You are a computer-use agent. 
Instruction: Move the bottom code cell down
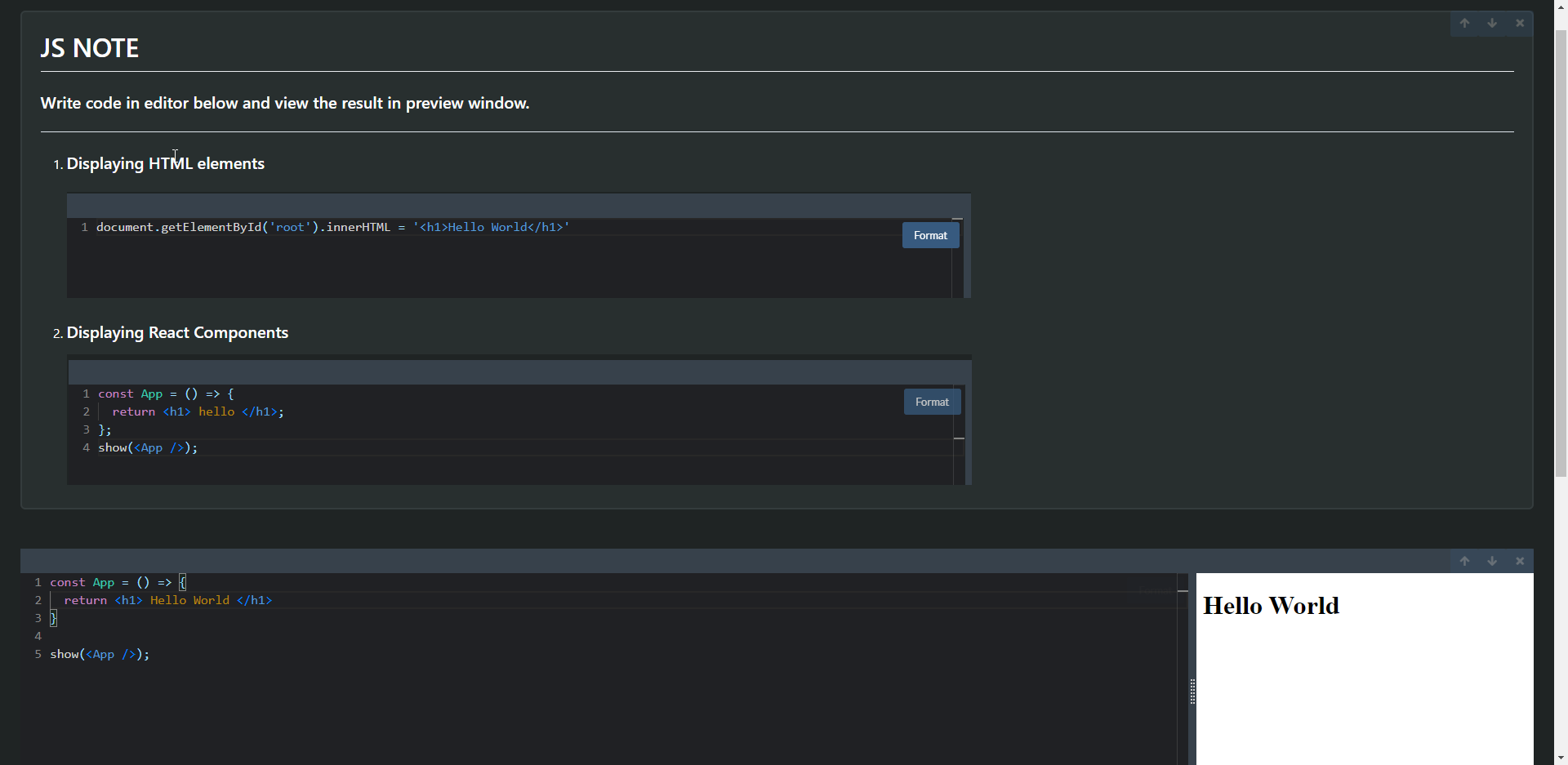[x=1492, y=561]
